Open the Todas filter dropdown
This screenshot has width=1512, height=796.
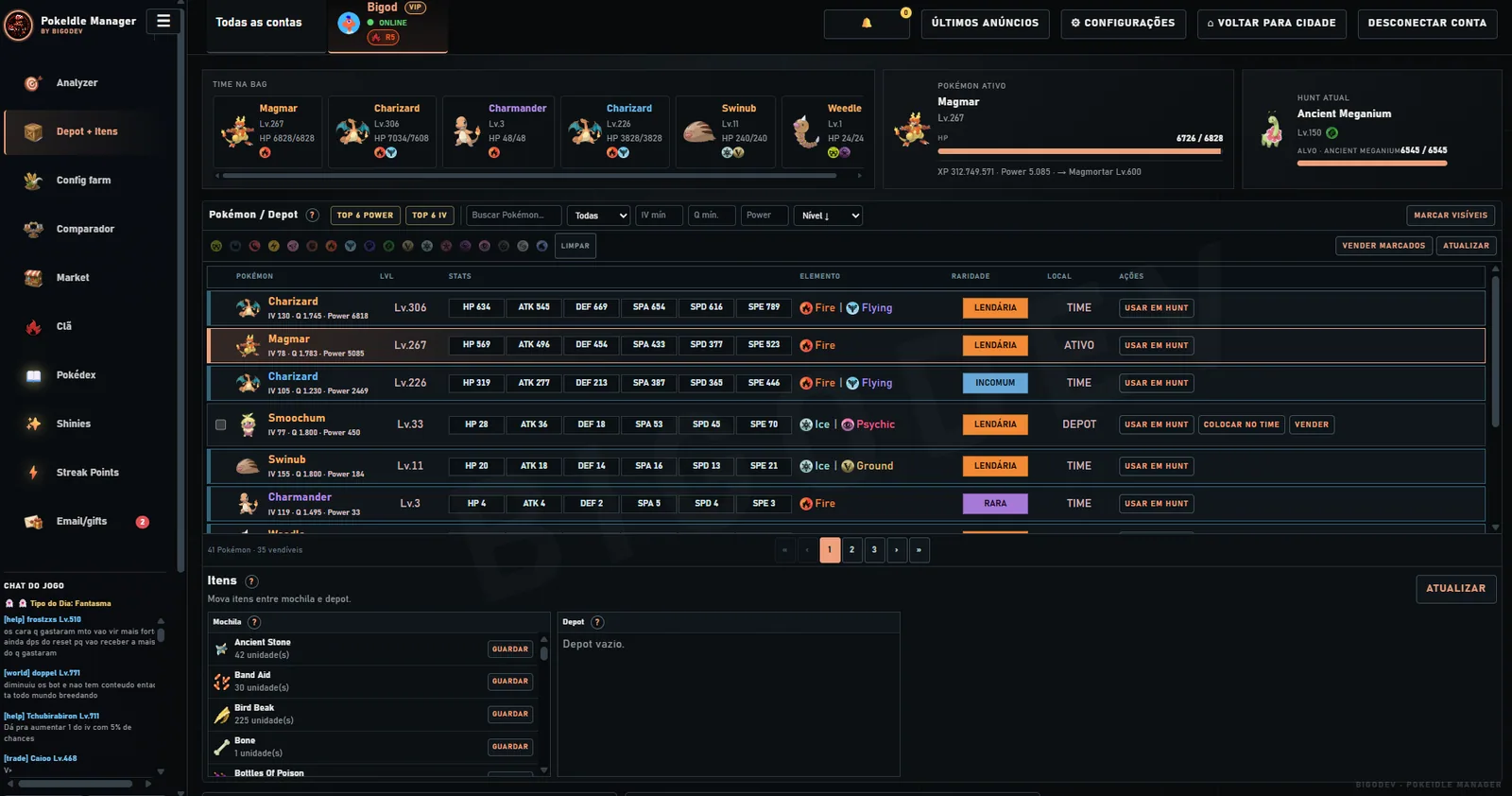coord(599,216)
